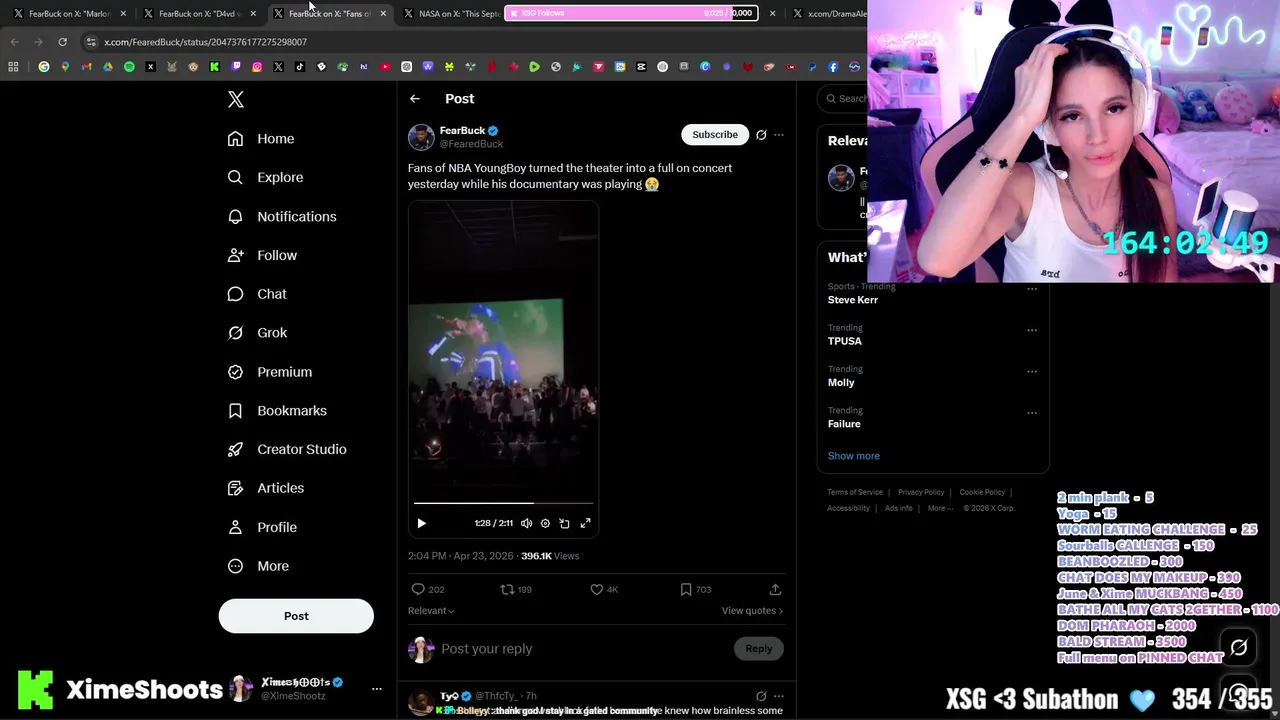This screenshot has height=720, width=1280.
Task: Open the Relevant sort dropdown
Action: (431, 611)
